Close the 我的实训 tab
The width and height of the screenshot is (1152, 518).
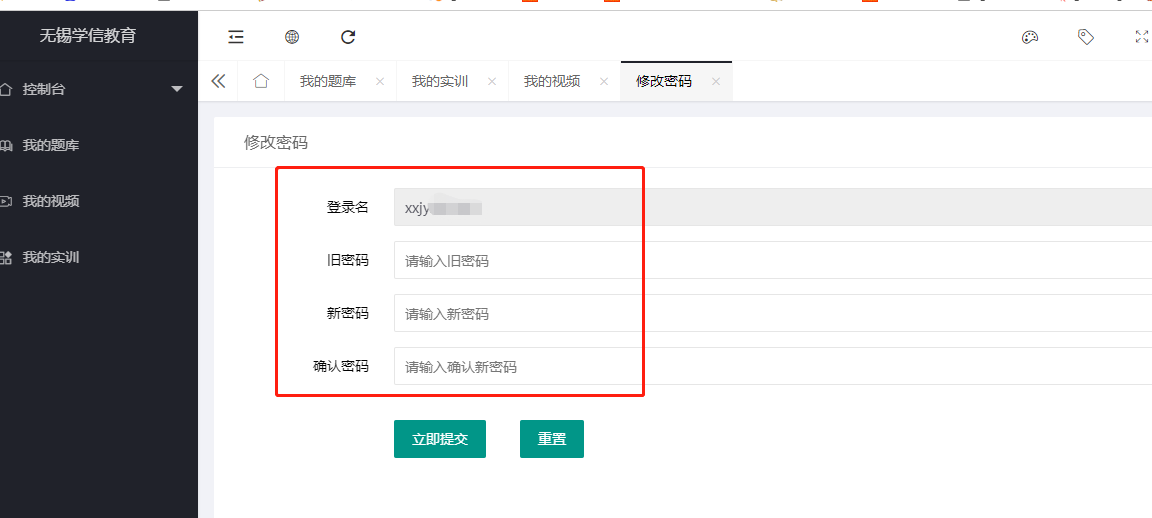point(492,82)
